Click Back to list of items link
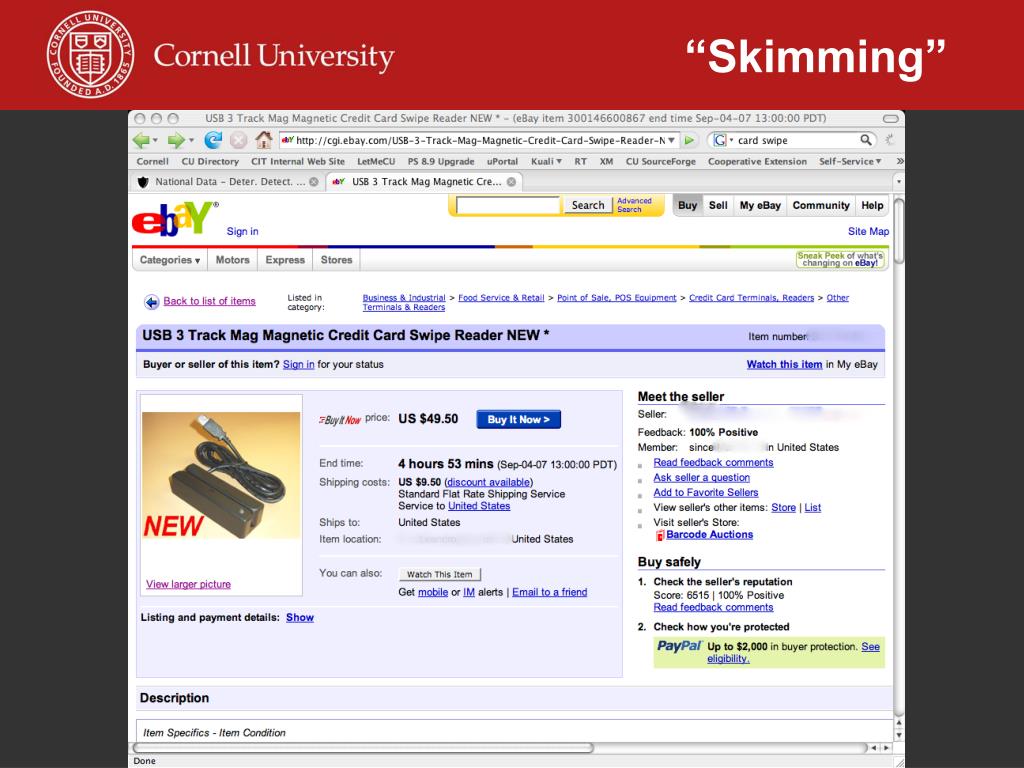Viewport: 1024px width, 768px height. (209, 301)
